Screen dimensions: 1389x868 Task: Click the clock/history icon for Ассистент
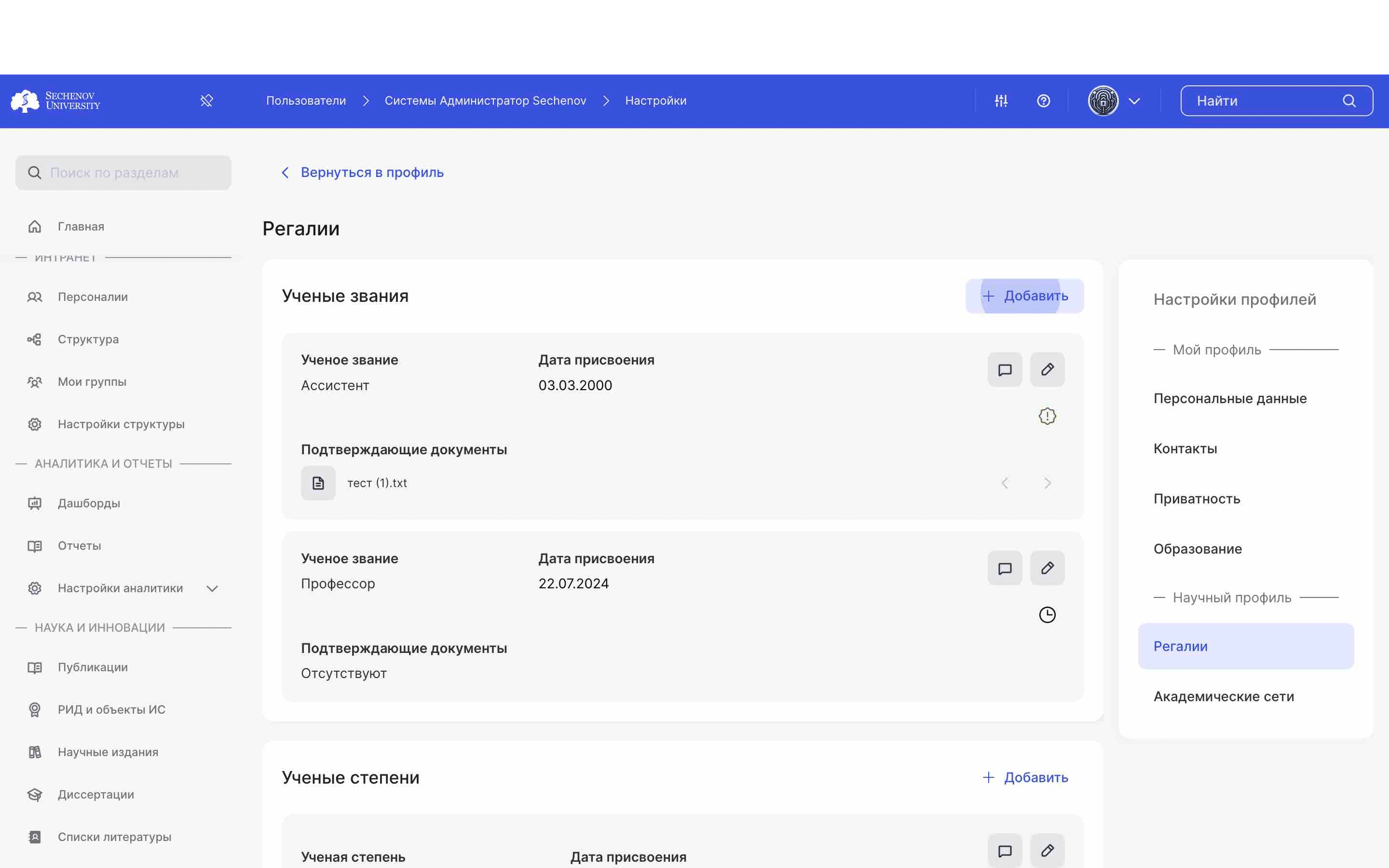click(1047, 417)
